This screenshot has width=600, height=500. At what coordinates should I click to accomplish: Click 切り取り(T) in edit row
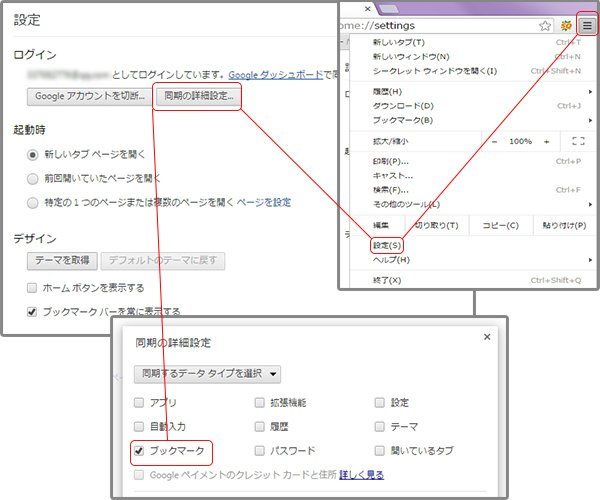pos(437,225)
